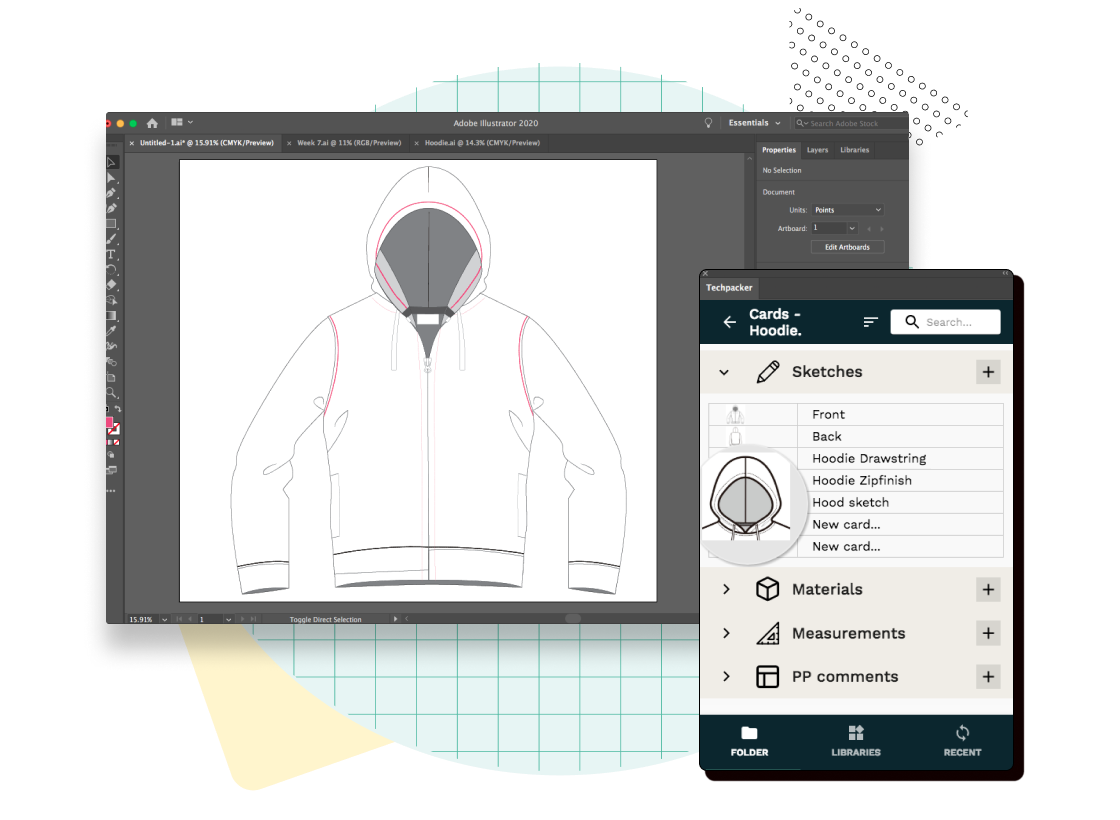
Task: Expand the Materials section
Action: pyautogui.click(x=726, y=590)
